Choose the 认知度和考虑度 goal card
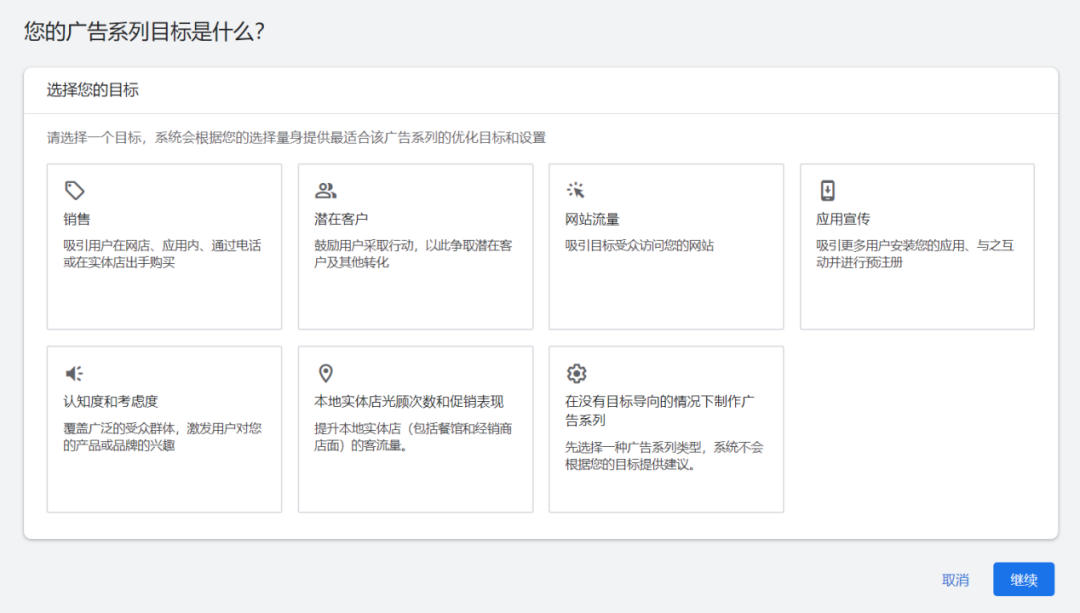The image size is (1080, 613). [165, 429]
